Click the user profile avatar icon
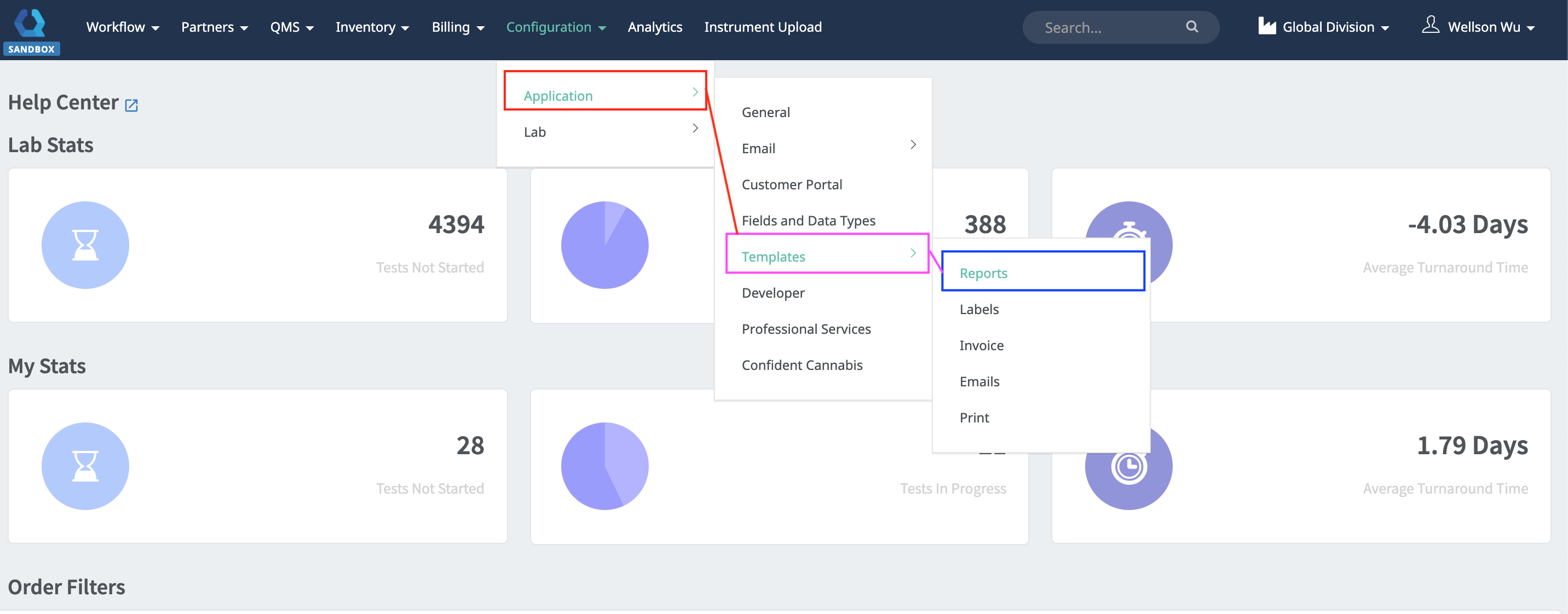 click(1430, 25)
